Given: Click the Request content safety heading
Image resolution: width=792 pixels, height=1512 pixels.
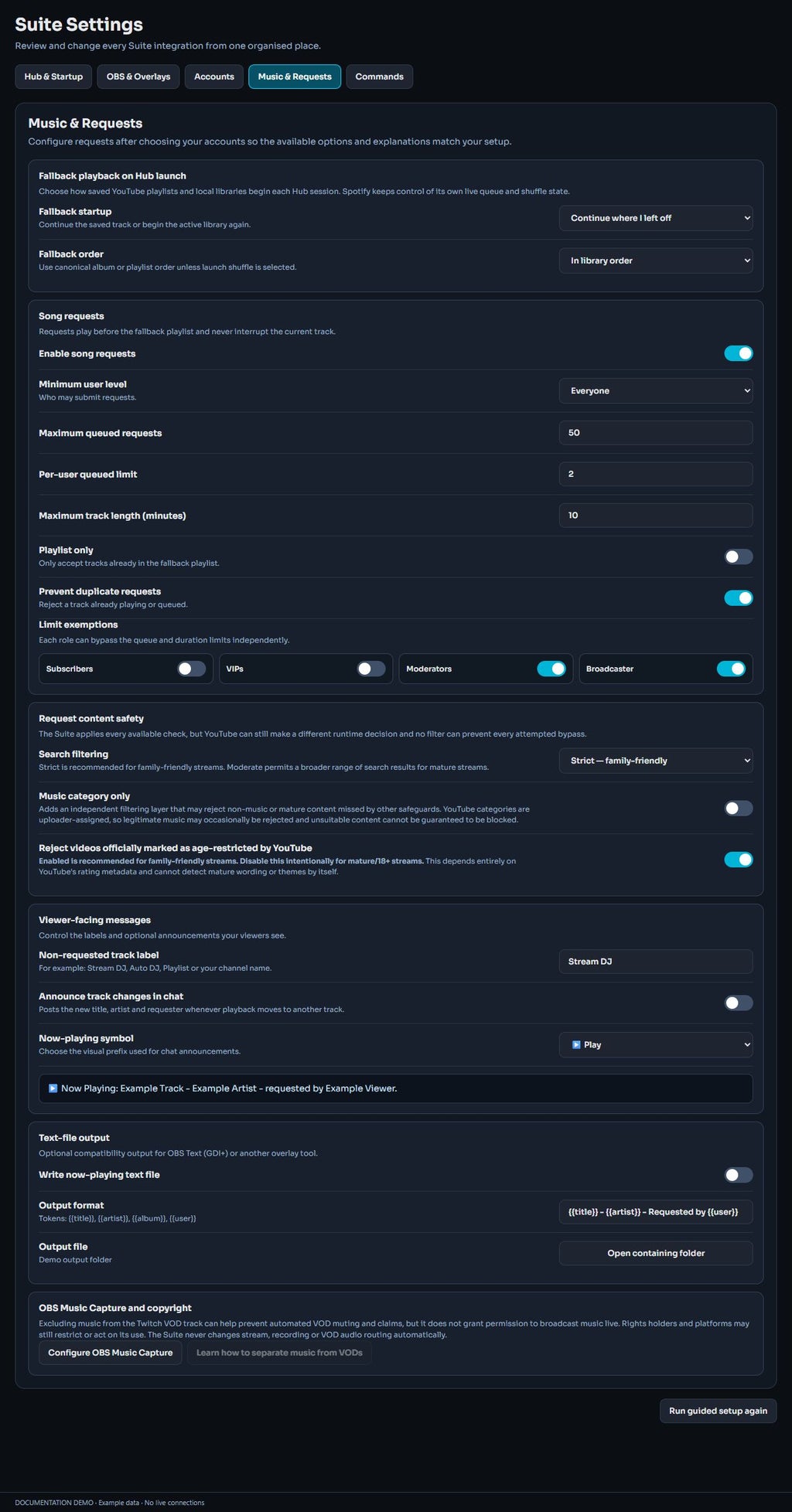Looking at the screenshot, I should pos(91,719).
